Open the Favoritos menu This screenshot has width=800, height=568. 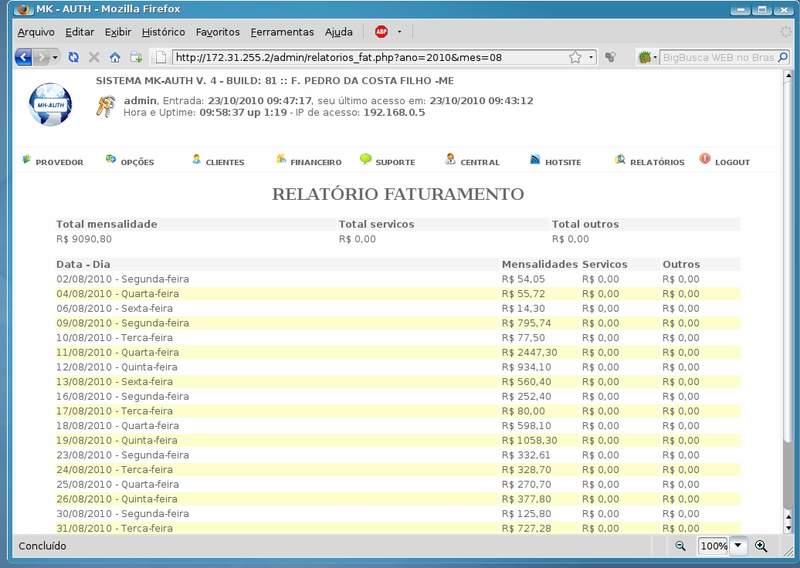[x=218, y=32]
